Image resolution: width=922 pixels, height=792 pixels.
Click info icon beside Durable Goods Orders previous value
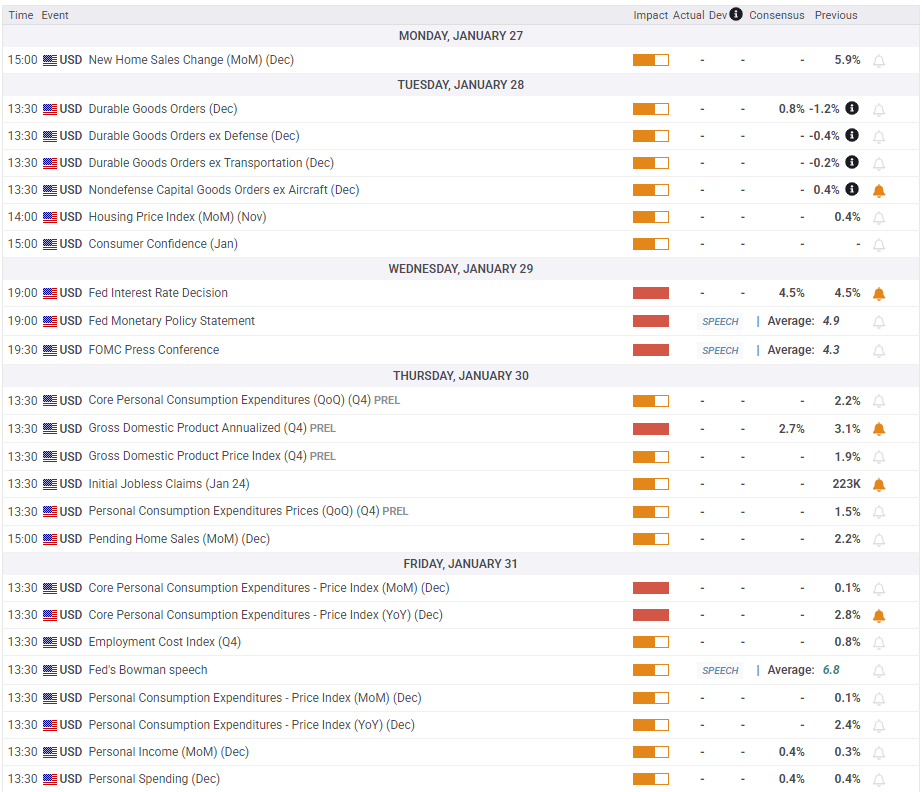pos(851,108)
